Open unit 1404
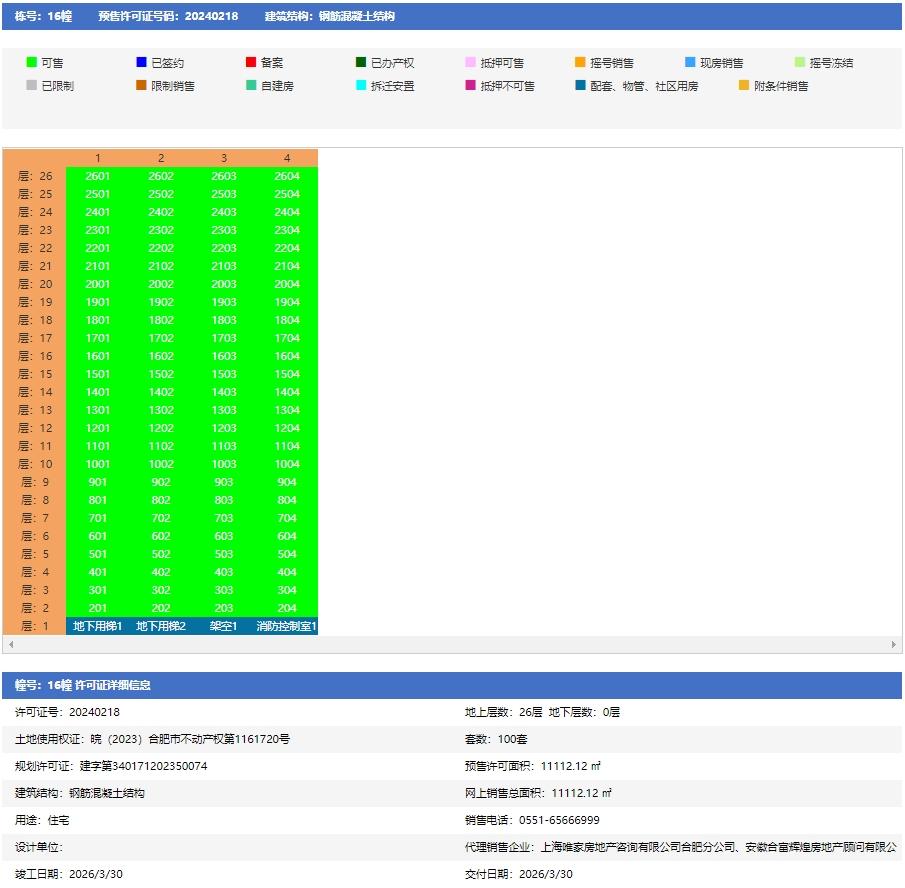Viewport: 905px width, 888px height. tap(287, 392)
